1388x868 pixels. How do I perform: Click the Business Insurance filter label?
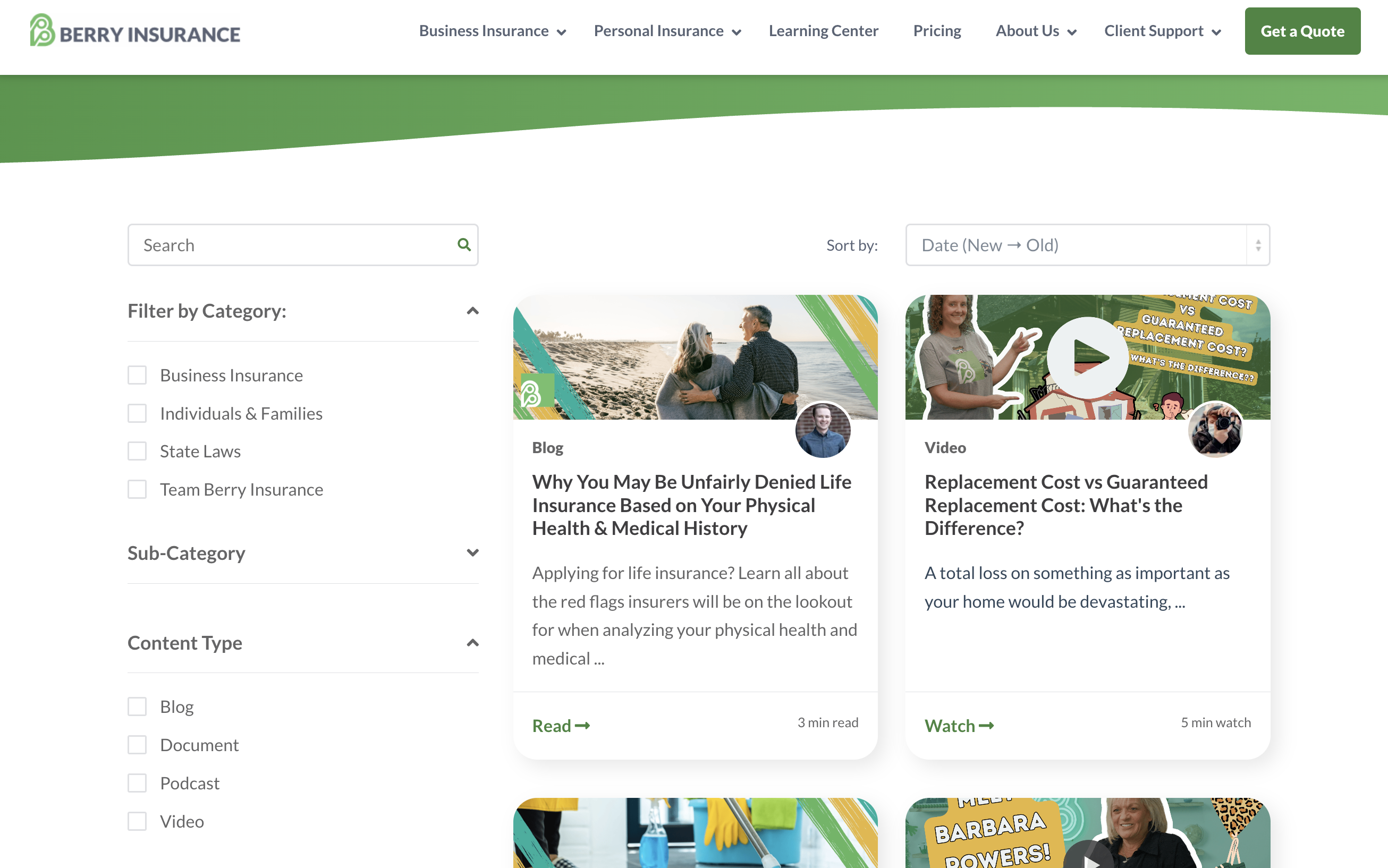coord(232,376)
